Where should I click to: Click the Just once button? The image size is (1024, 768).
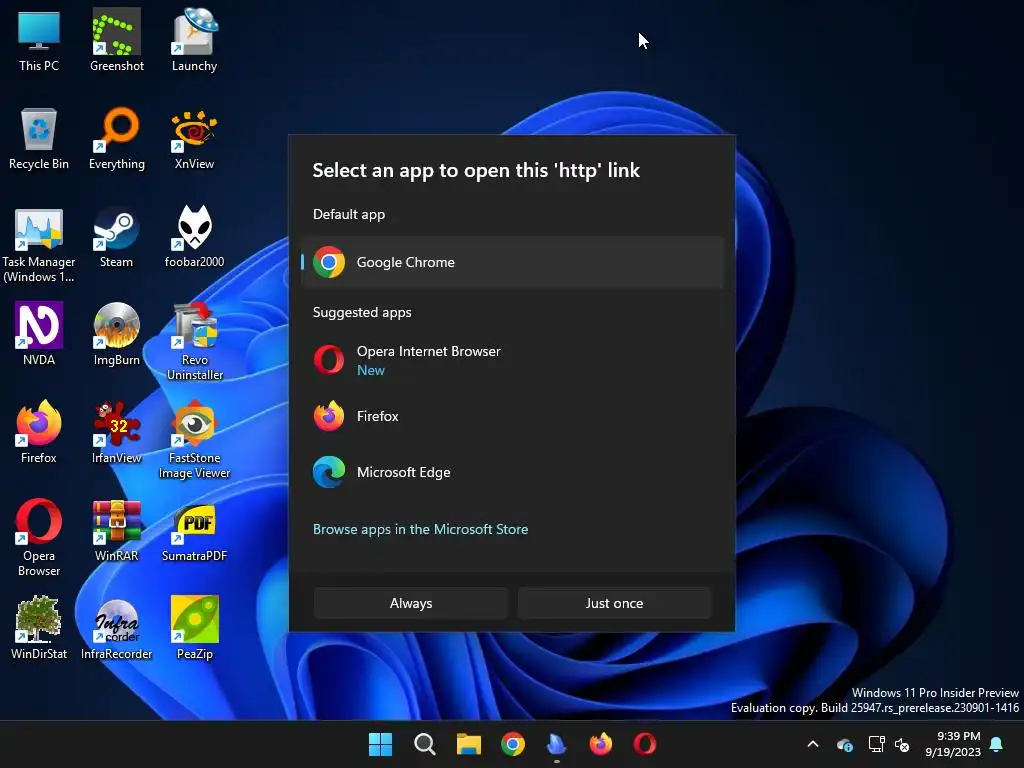[x=614, y=603]
